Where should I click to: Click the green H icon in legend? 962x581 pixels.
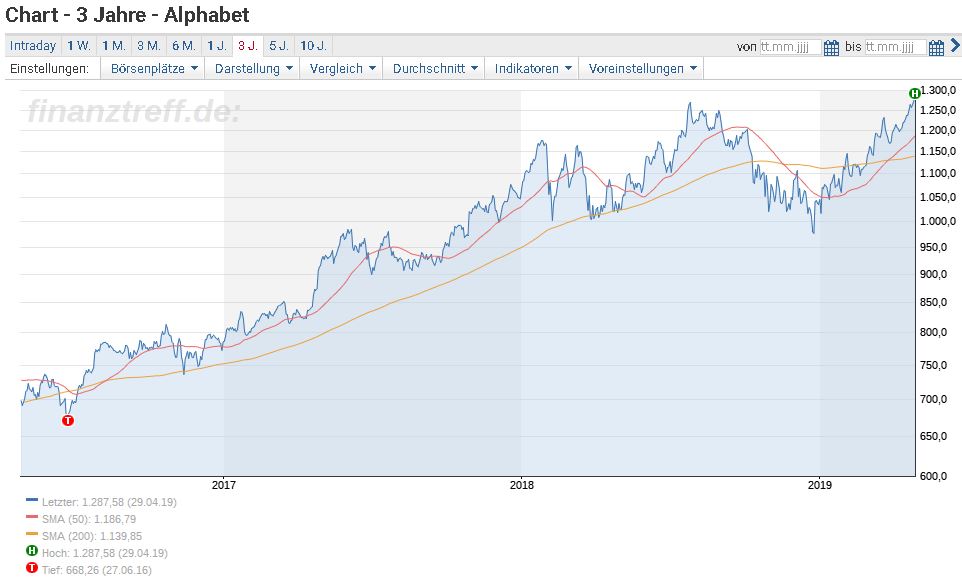pos(32,550)
